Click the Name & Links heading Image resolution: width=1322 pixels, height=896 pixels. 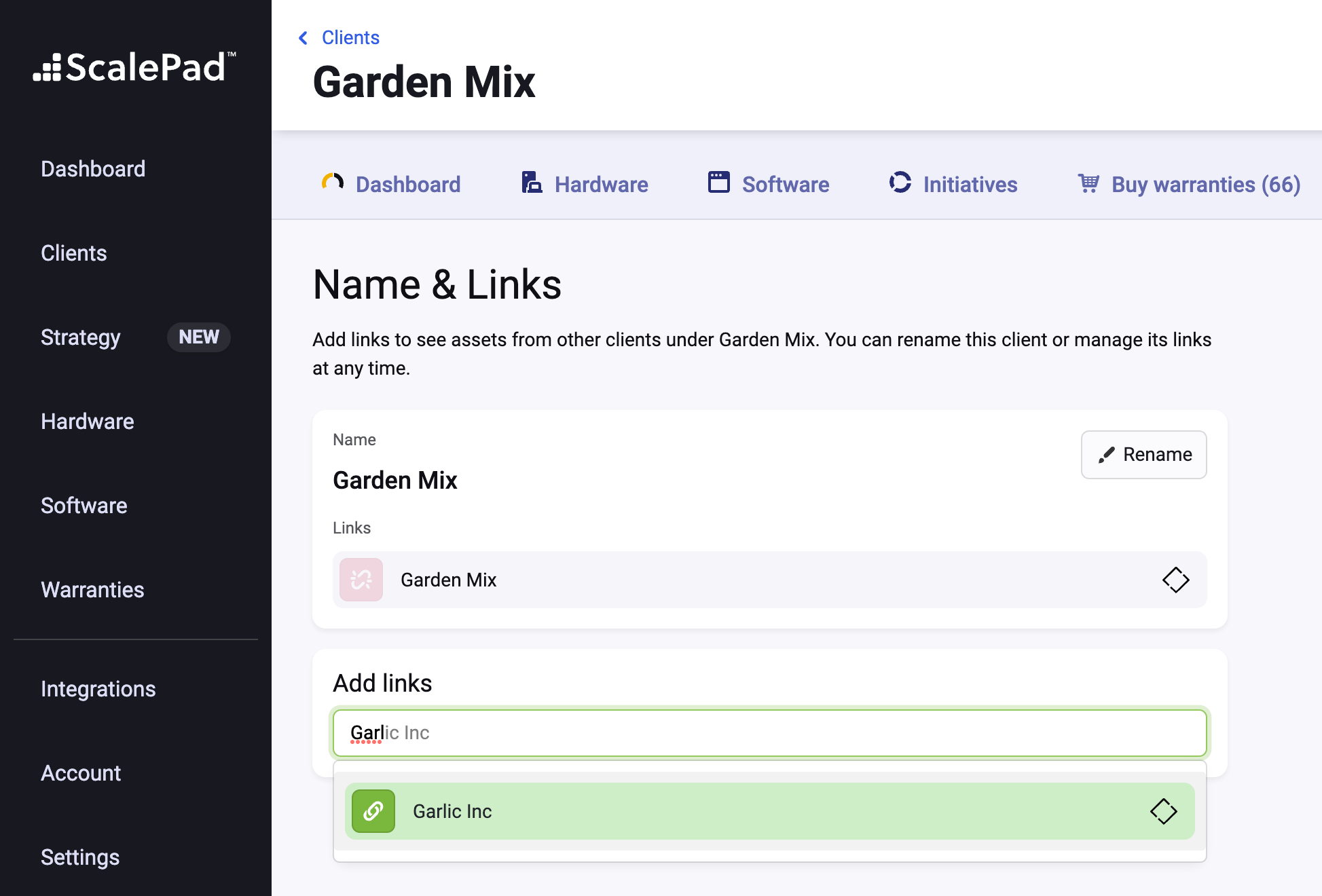click(x=437, y=284)
